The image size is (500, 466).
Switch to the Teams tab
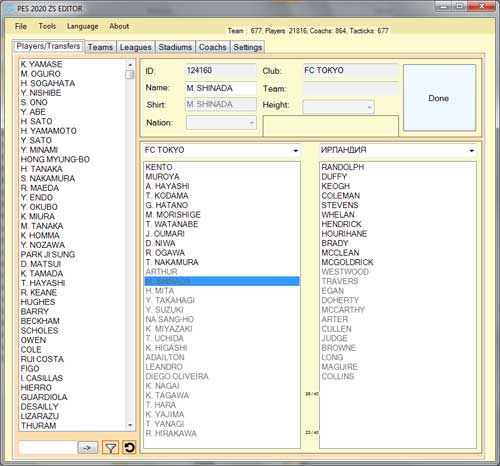pyautogui.click(x=100, y=47)
